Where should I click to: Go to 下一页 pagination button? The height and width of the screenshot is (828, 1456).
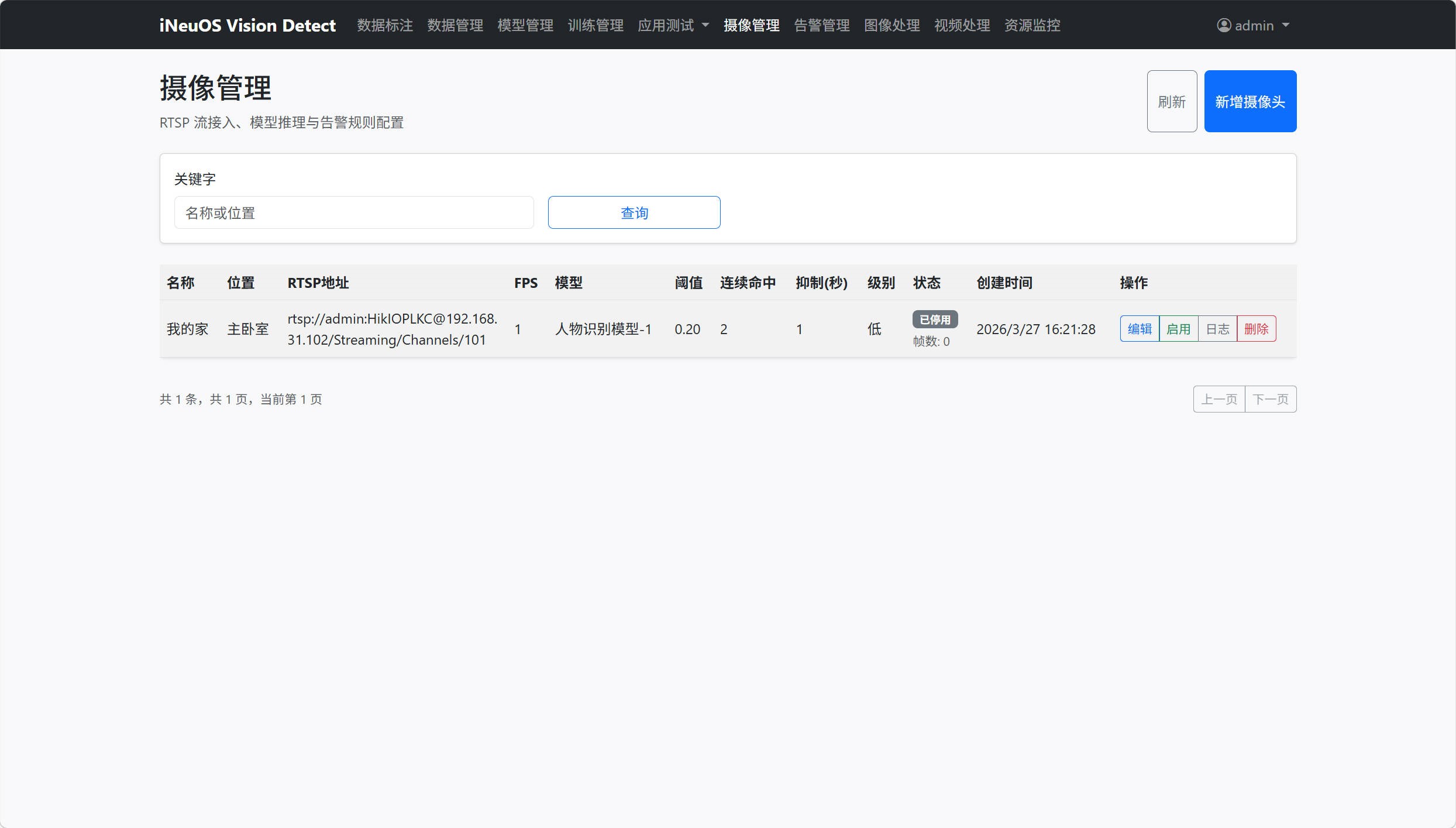[1271, 399]
